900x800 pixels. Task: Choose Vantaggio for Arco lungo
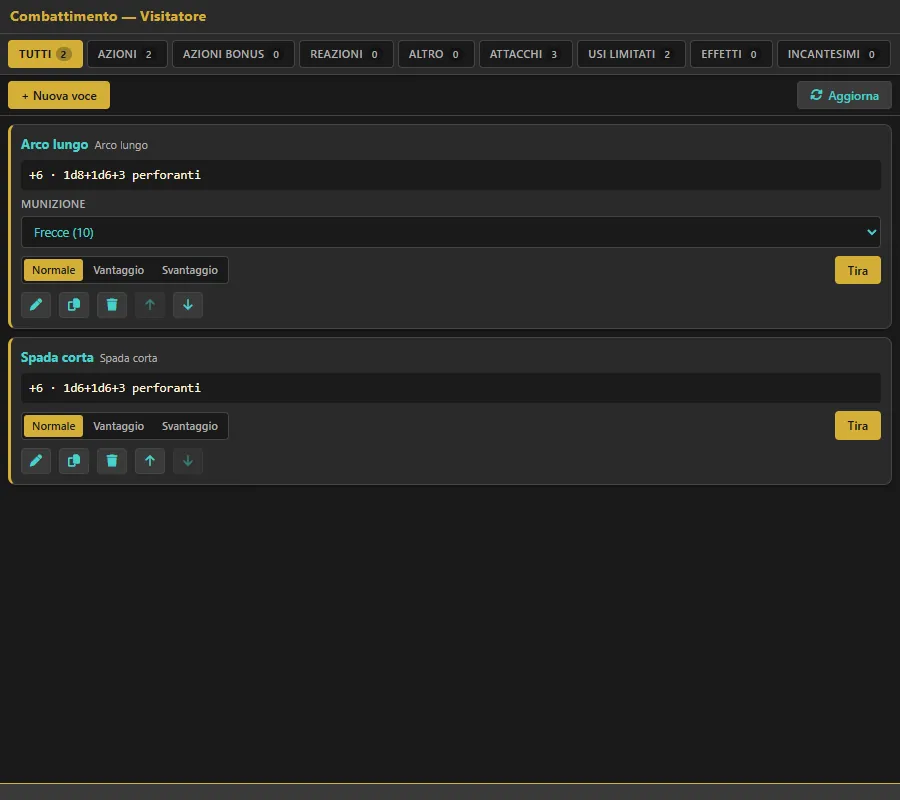pos(118,270)
